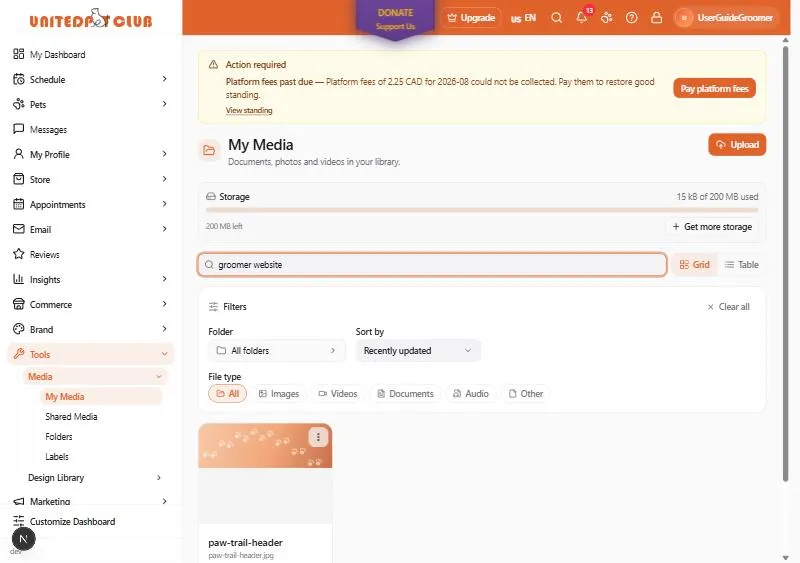Click the My Media folder icon beside the title
The height and width of the screenshot is (563, 800).
point(209,150)
